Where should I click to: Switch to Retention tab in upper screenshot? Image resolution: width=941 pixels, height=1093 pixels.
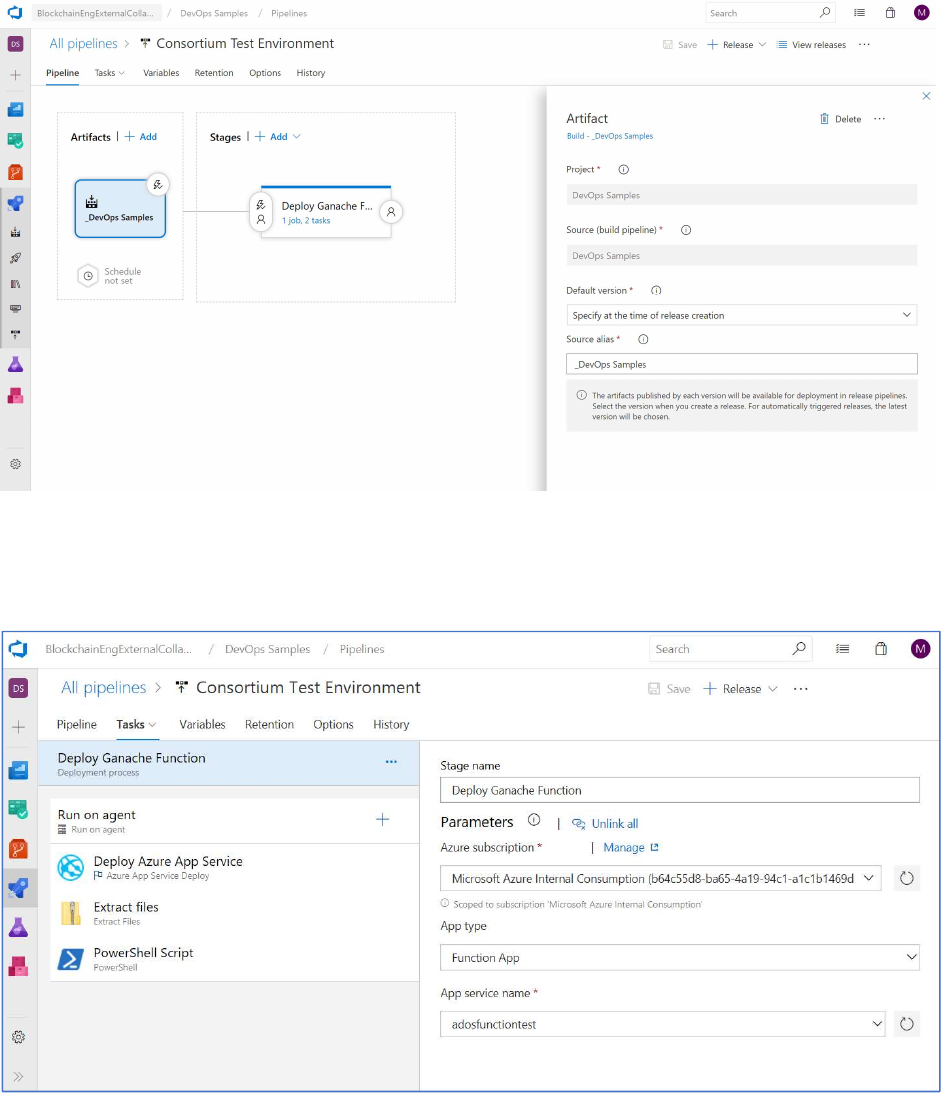click(214, 73)
